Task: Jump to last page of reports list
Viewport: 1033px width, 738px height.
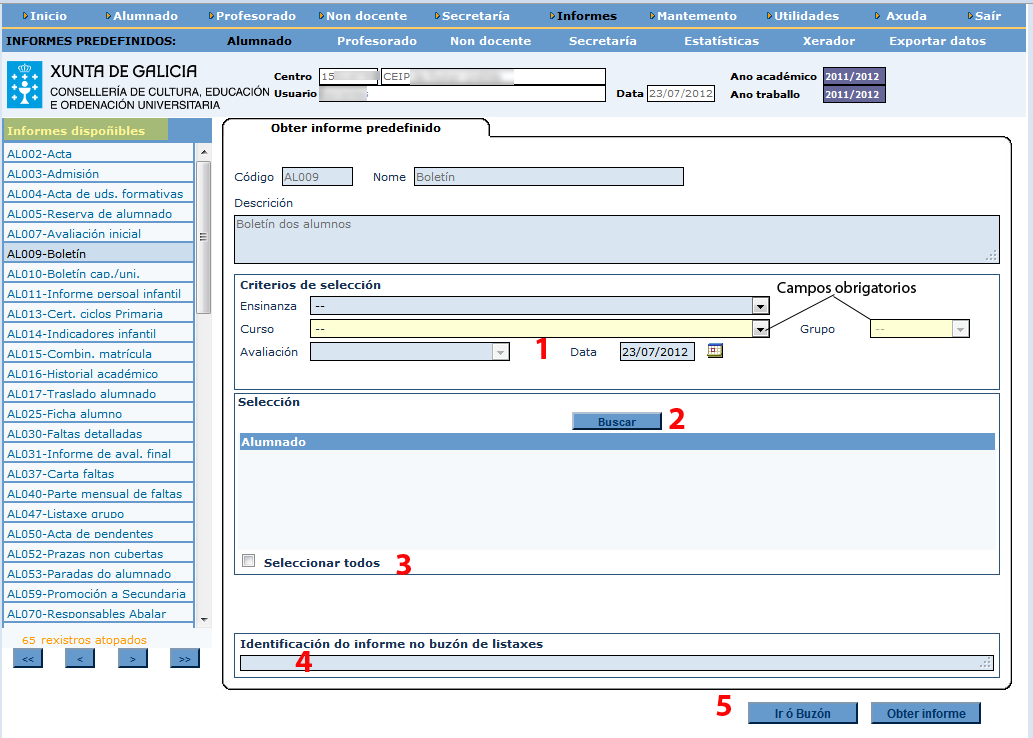Action: tap(184, 659)
